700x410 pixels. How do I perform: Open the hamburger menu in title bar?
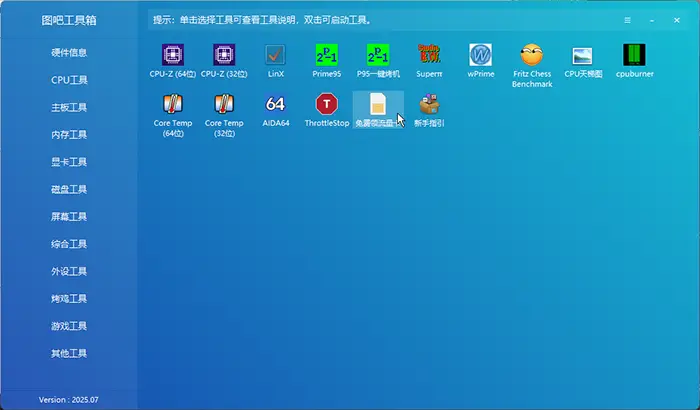[627, 20]
